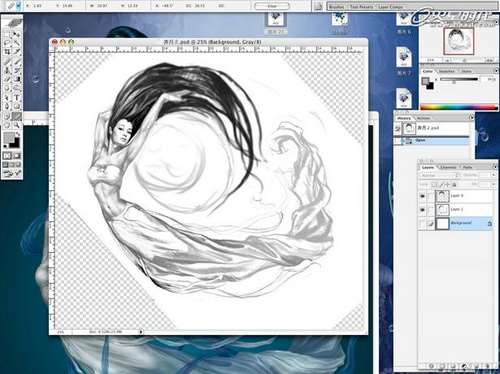
Task: Click the Clear button in options bar
Action: click(272, 6)
